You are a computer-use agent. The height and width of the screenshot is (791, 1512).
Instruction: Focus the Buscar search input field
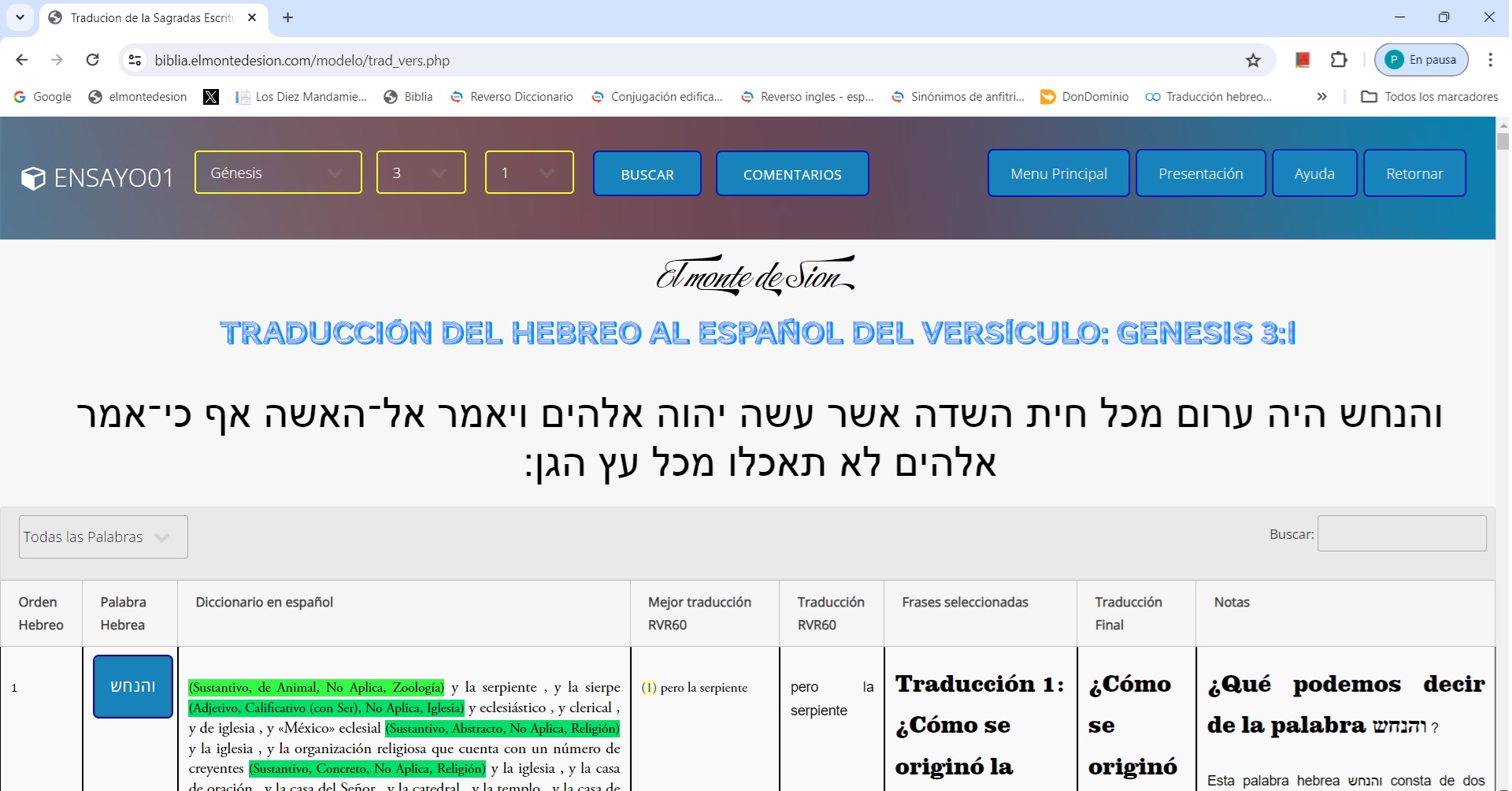coord(1402,534)
